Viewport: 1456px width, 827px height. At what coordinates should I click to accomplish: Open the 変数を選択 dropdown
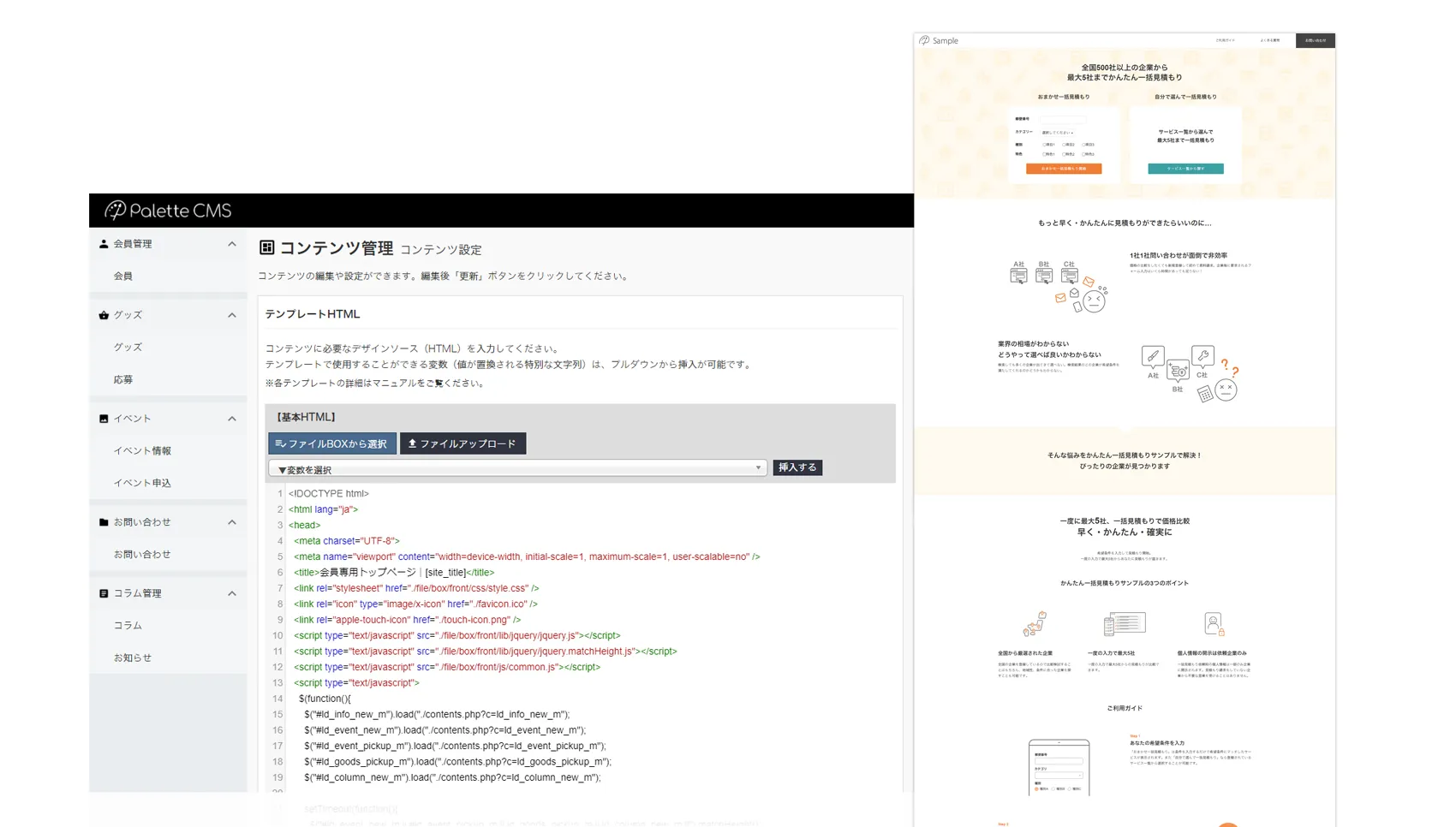[x=517, y=467]
